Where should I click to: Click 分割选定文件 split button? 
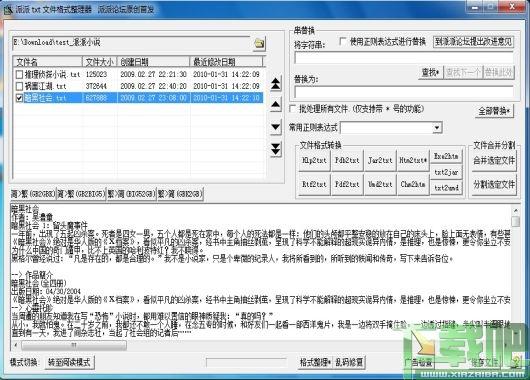pyautogui.click(x=494, y=185)
